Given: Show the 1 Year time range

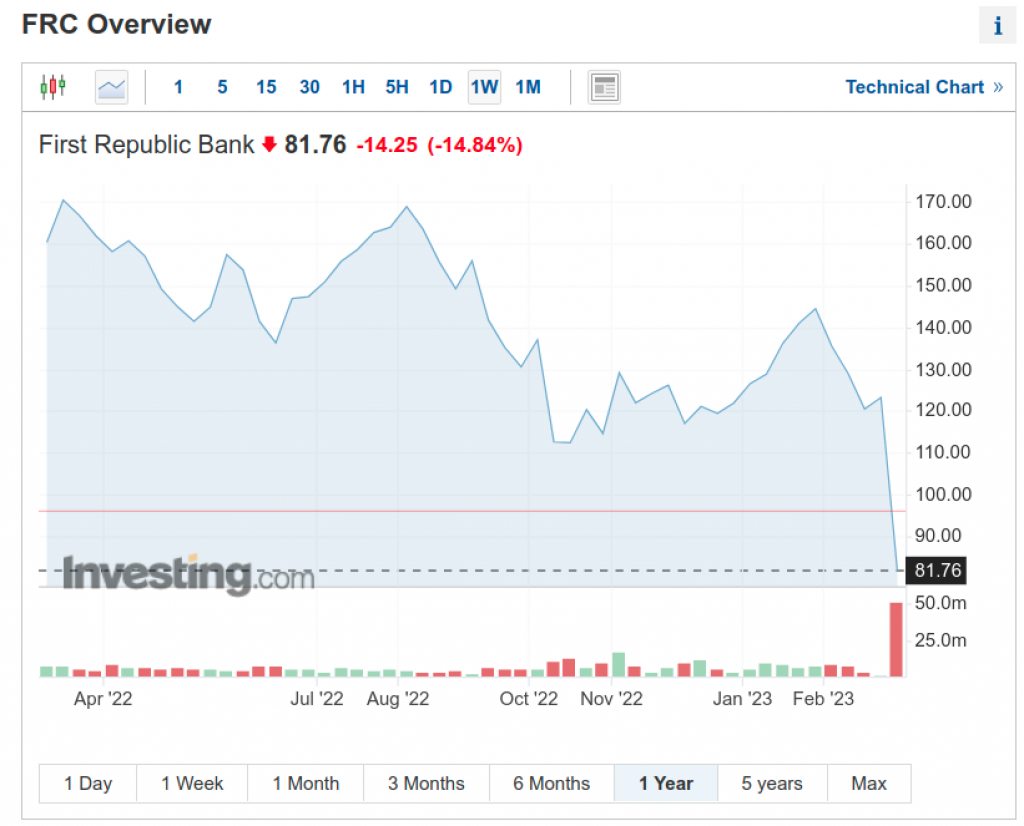Looking at the screenshot, I should point(666,783).
